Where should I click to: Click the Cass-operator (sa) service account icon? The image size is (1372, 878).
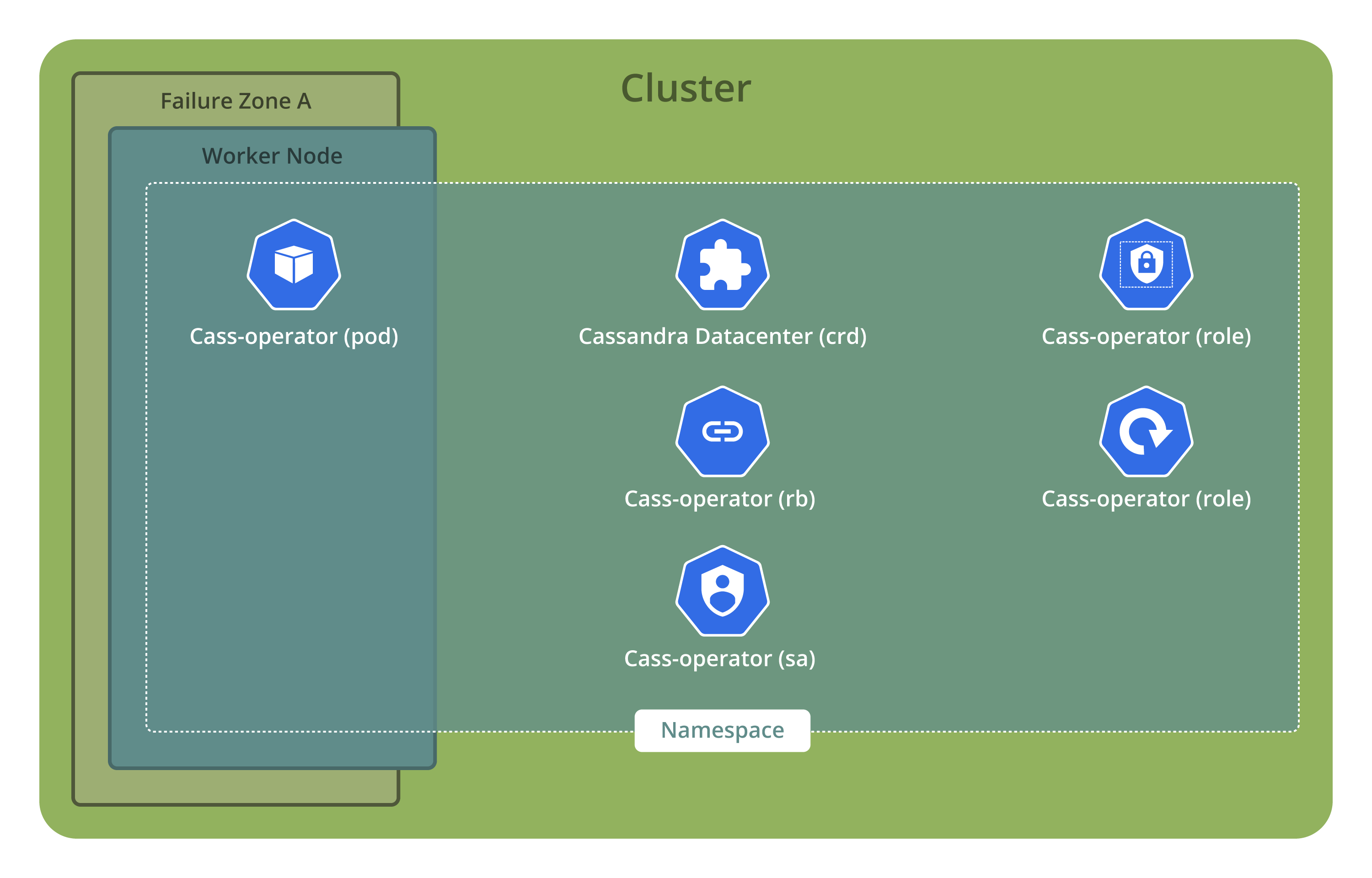[721, 590]
